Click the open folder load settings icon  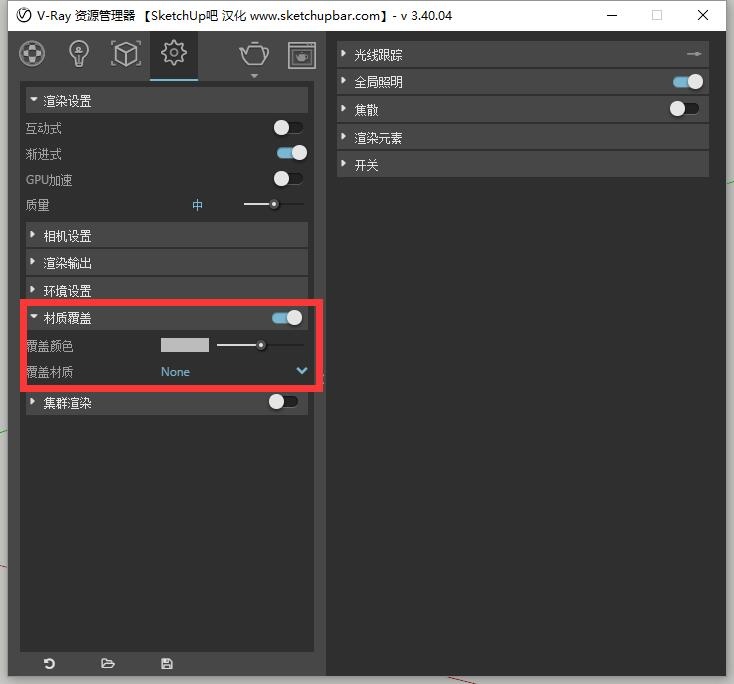pyautogui.click(x=108, y=663)
